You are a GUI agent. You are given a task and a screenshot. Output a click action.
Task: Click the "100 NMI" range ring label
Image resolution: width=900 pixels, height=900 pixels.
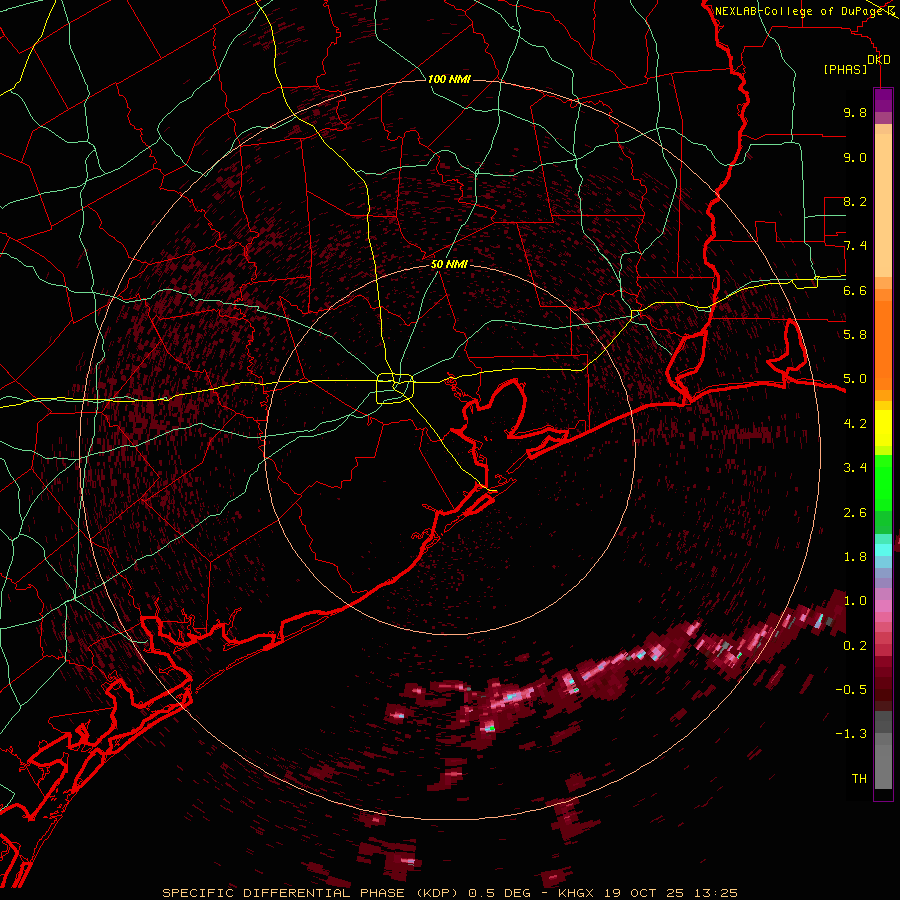pyautogui.click(x=449, y=79)
